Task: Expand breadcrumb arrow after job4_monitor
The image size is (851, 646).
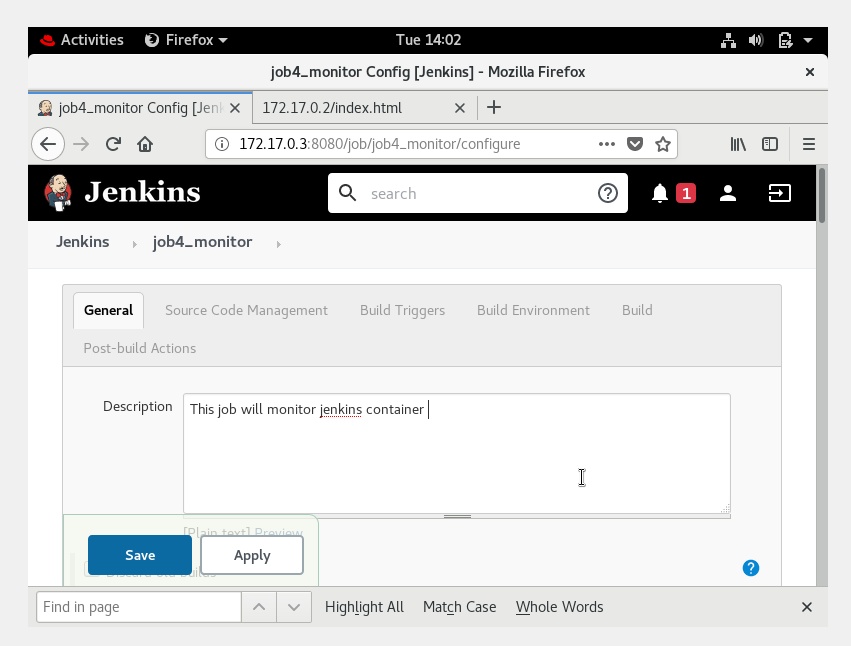Action: (x=278, y=244)
